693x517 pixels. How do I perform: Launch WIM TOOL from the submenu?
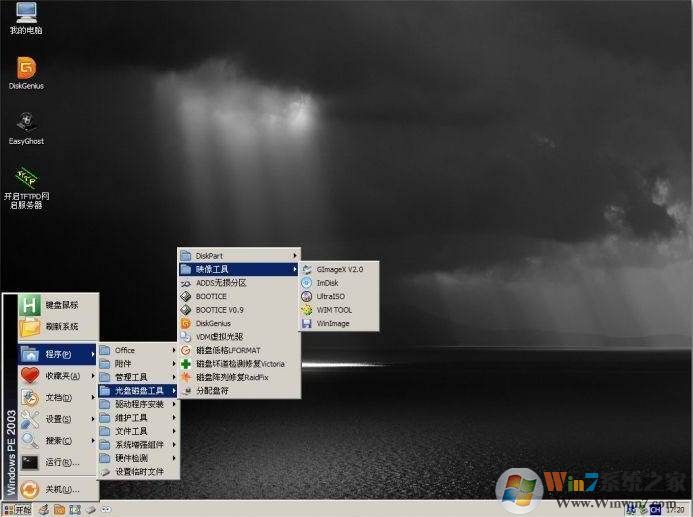339,310
